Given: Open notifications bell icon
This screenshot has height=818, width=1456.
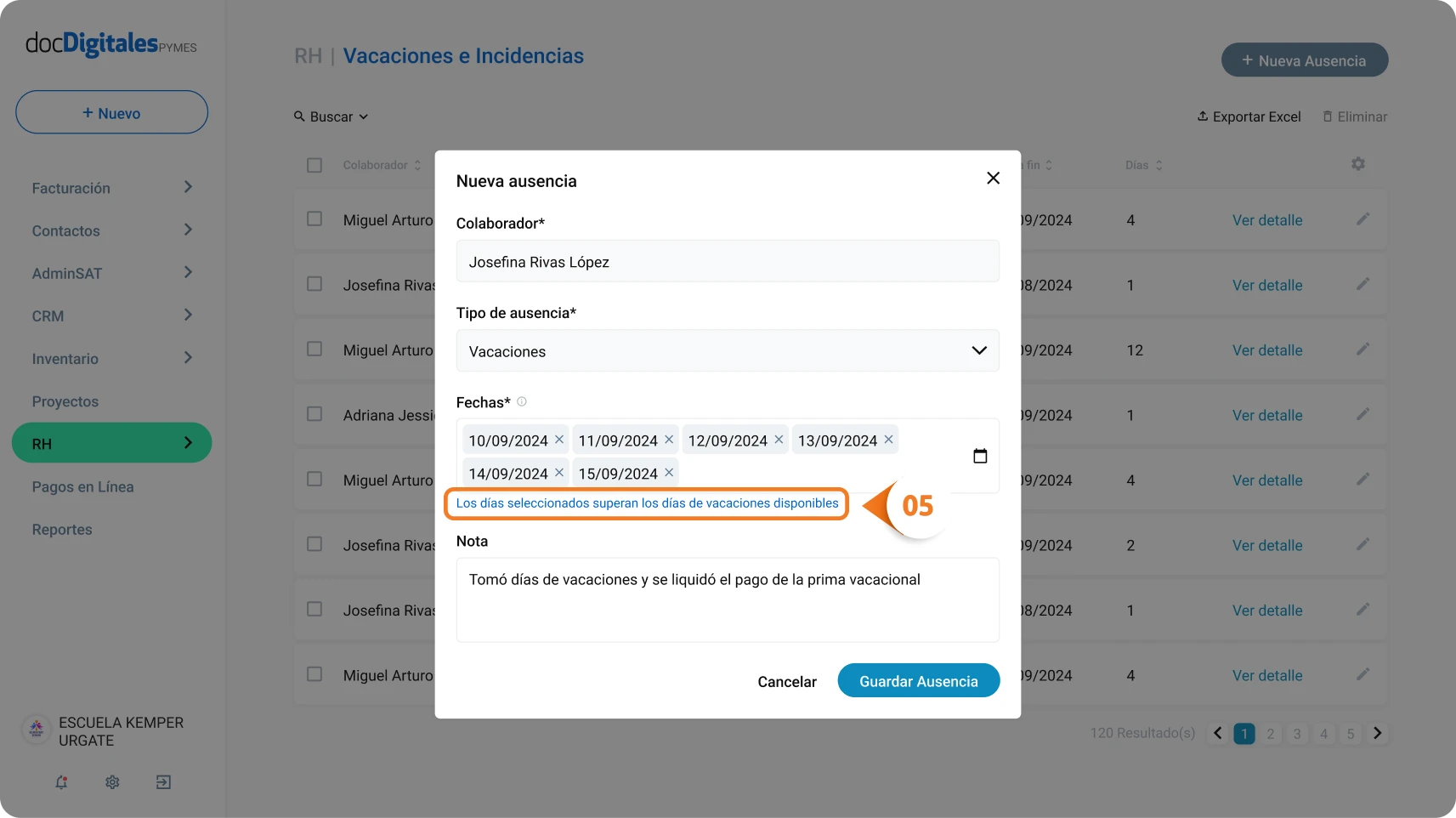Looking at the screenshot, I should click(x=61, y=782).
